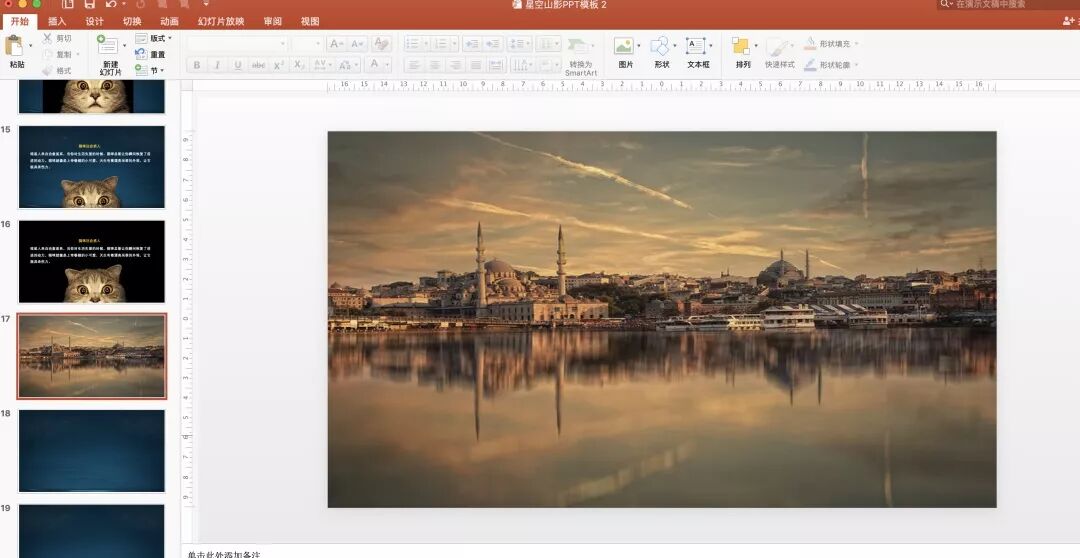Click the Quick Styles (快速样式) button

coord(780,52)
